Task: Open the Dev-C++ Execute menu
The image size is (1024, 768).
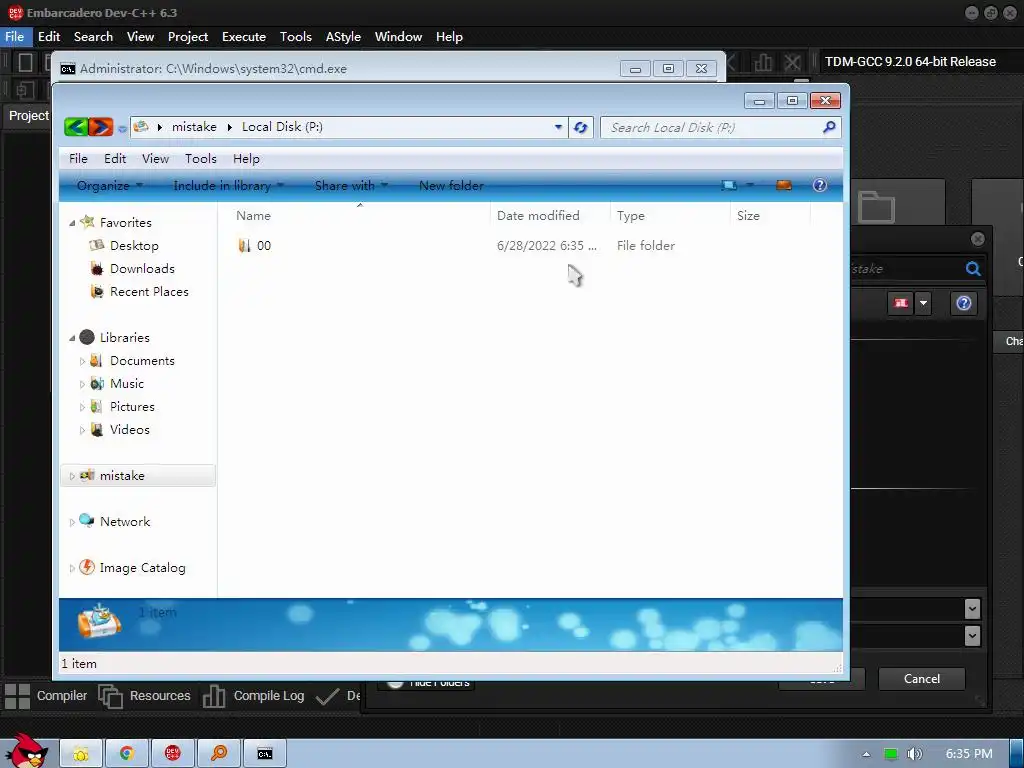Action: (x=244, y=37)
